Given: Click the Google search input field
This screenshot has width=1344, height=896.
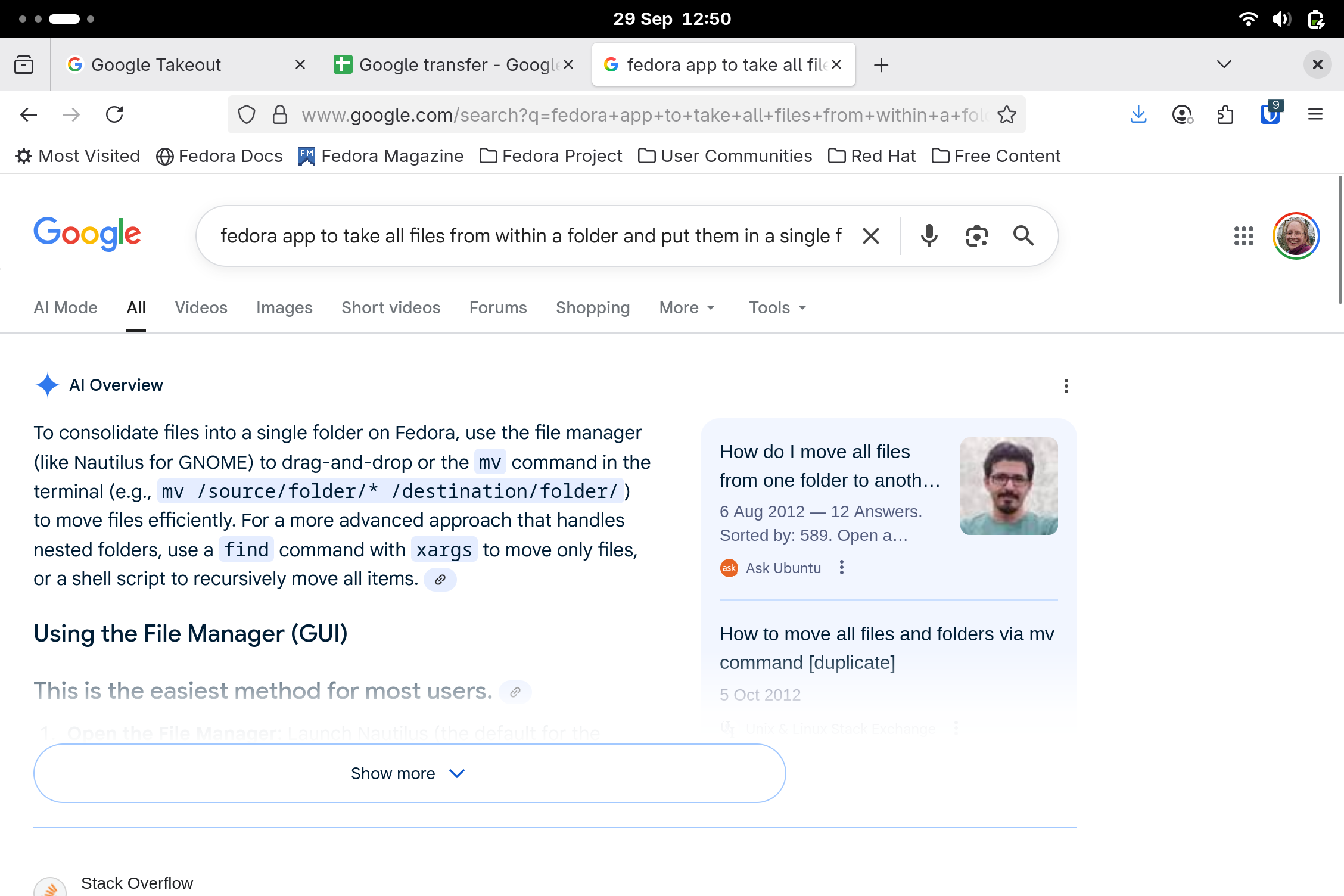Looking at the screenshot, I should 530,236.
